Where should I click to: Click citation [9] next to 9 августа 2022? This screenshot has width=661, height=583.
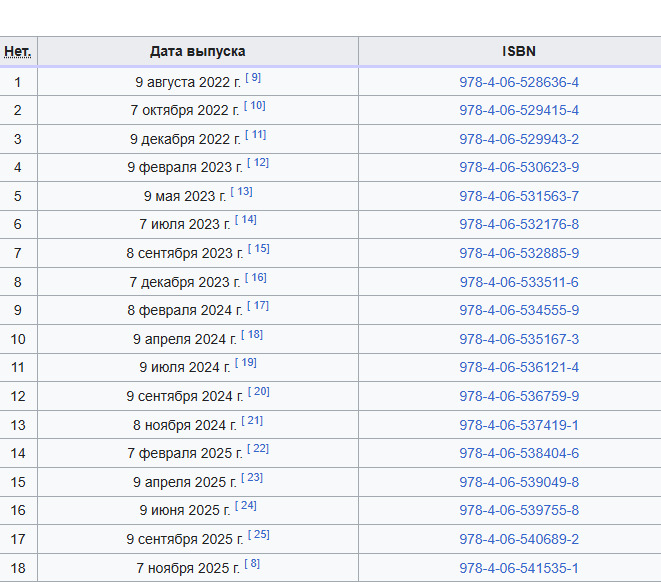(253, 78)
